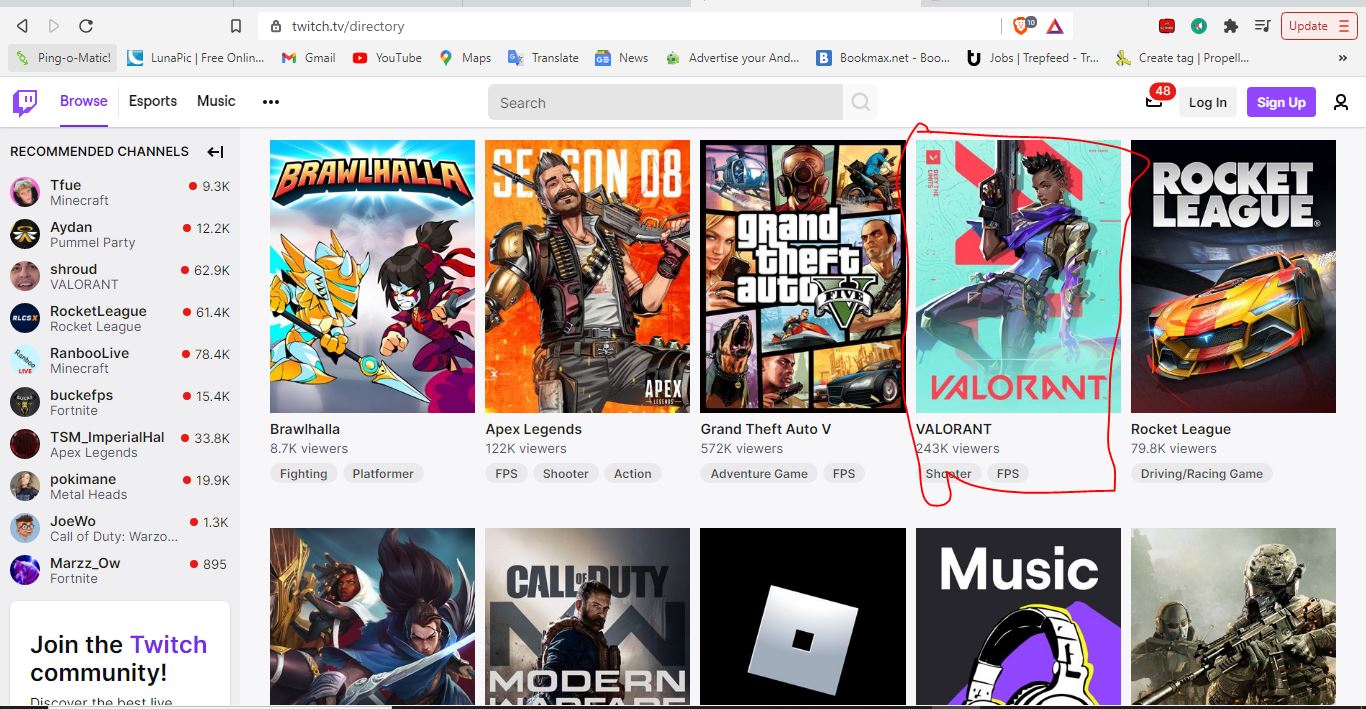Switch to the Music tab
The image size is (1366, 709).
(216, 101)
